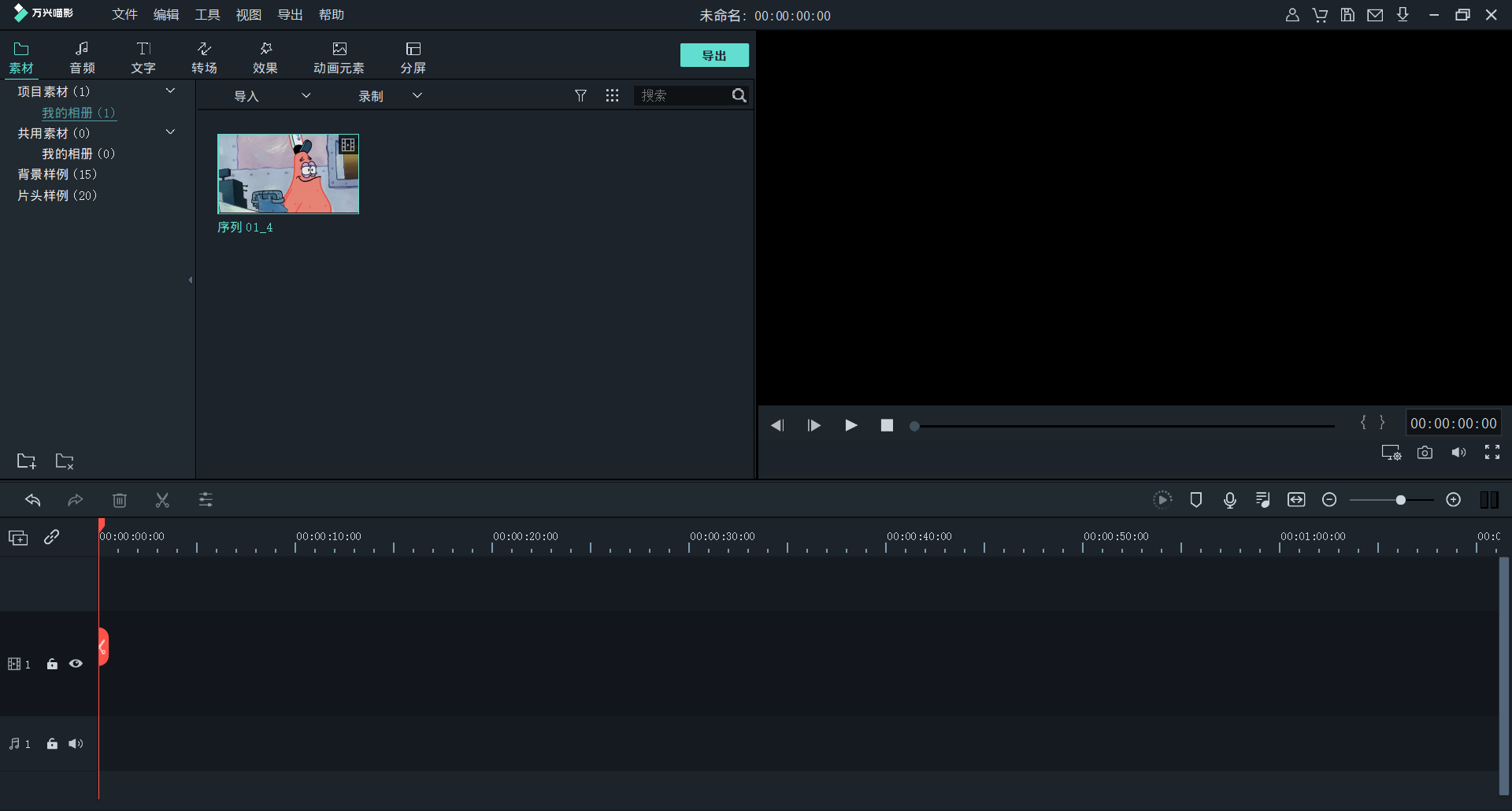Open the filter funnel in media library
This screenshot has width=1512, height=811.
click(580, 95)
